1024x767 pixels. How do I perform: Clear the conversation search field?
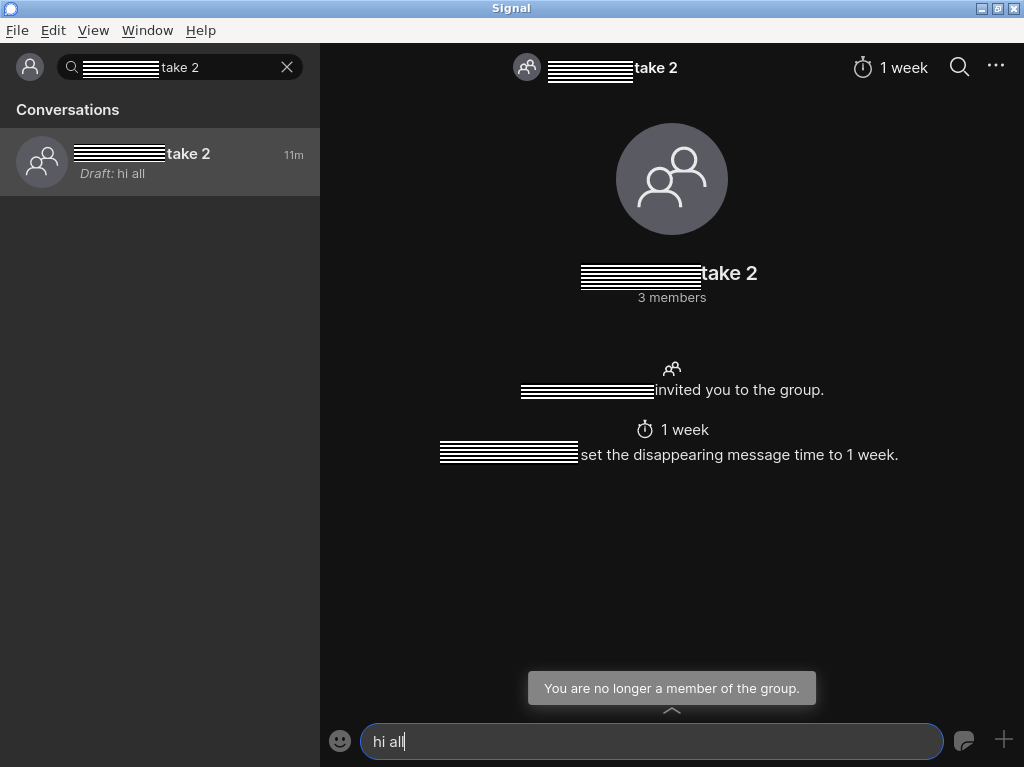click(x=287, y=67)
